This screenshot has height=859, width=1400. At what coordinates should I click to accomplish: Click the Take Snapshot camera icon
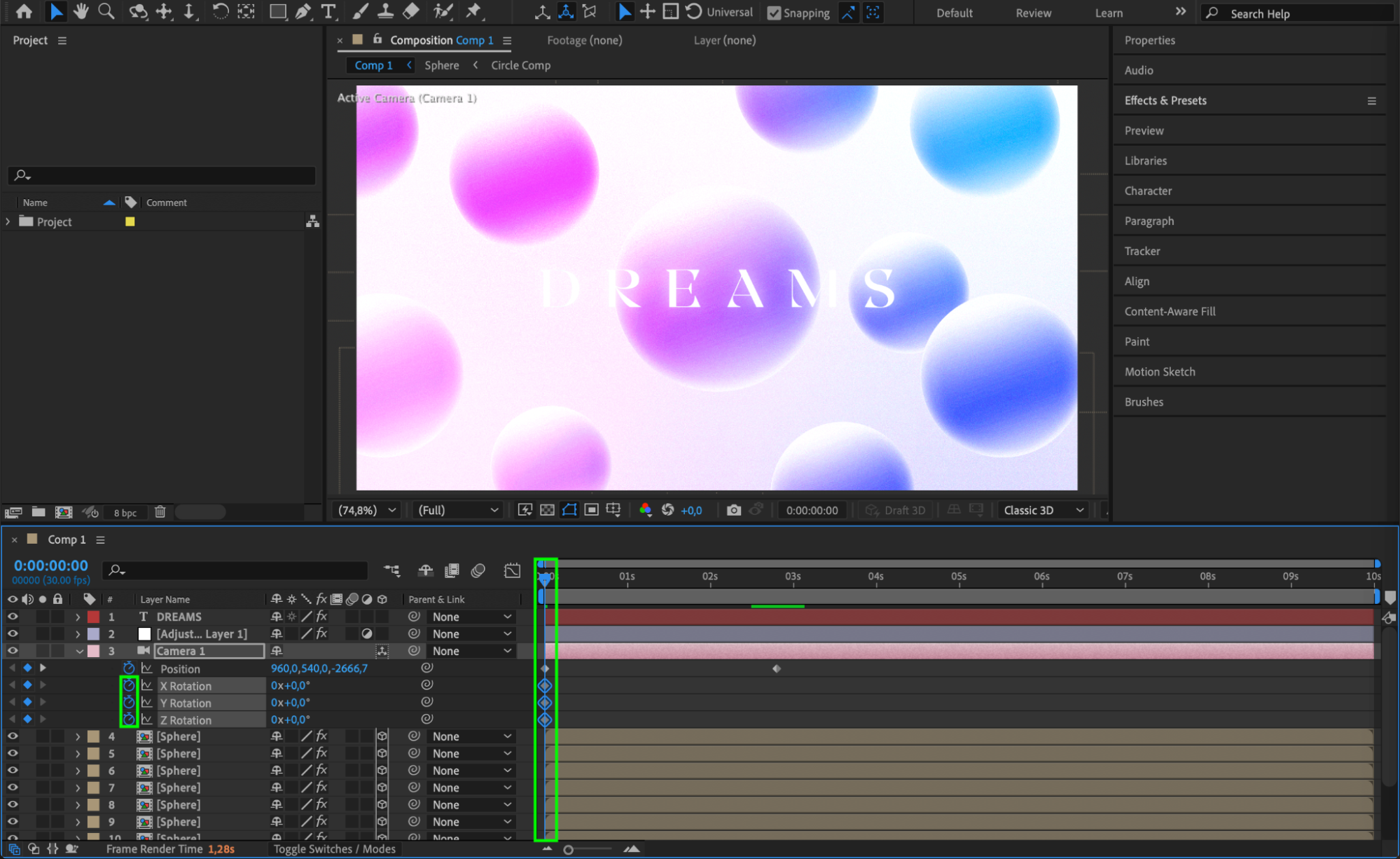pyautogui.click(x=733, y=510)
